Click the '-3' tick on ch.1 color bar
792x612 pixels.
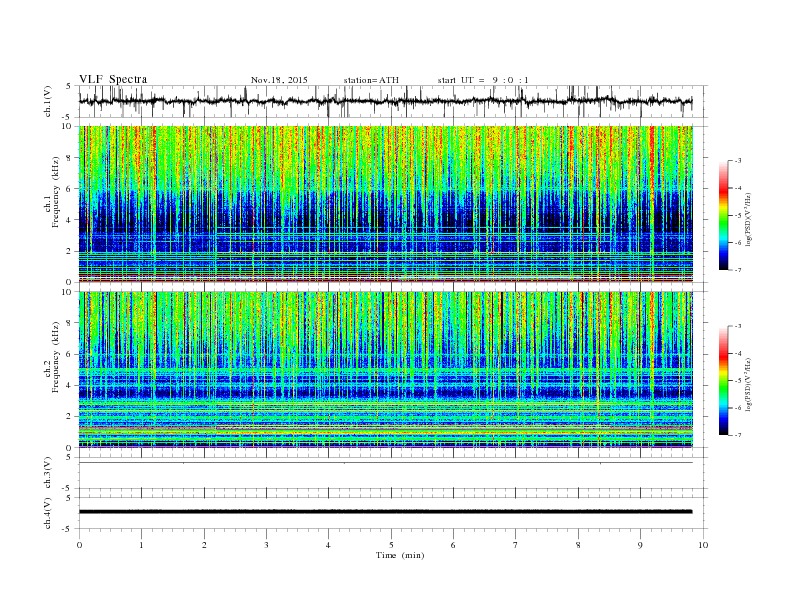point(737,161)
